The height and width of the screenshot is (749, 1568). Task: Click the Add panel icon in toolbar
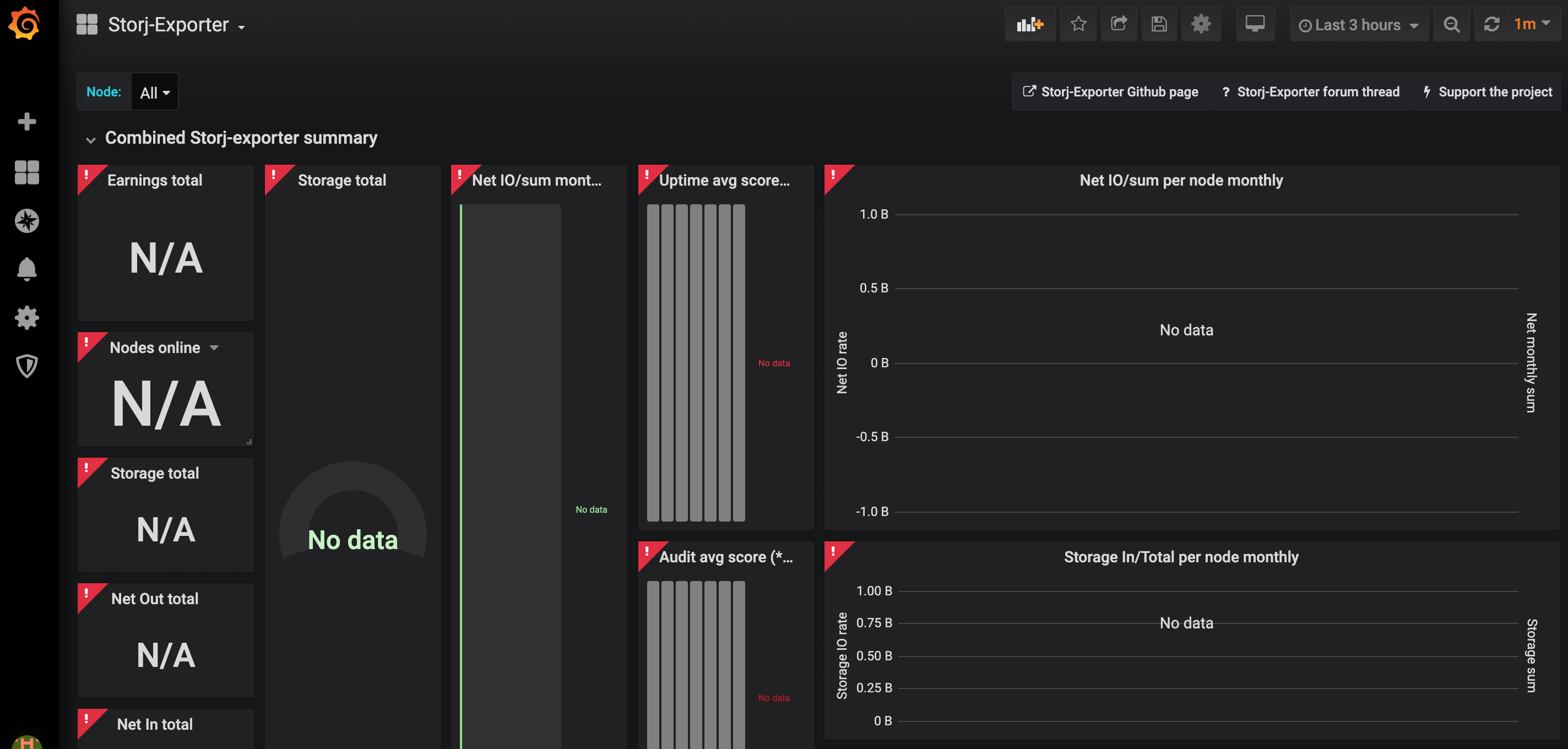tap(1030, 24)
